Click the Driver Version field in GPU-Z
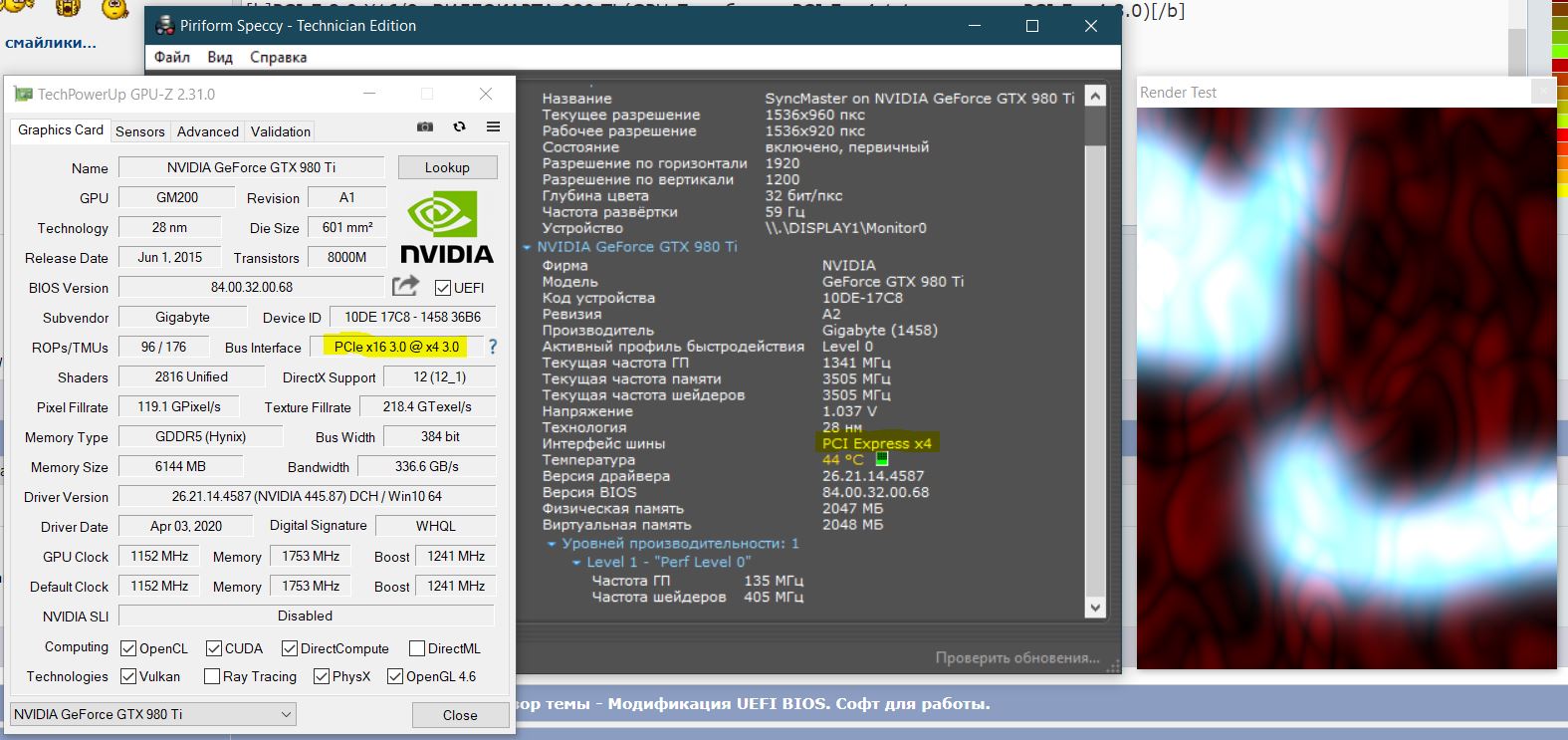Viewport: 1568px width, 740px height. coord(307,496)
